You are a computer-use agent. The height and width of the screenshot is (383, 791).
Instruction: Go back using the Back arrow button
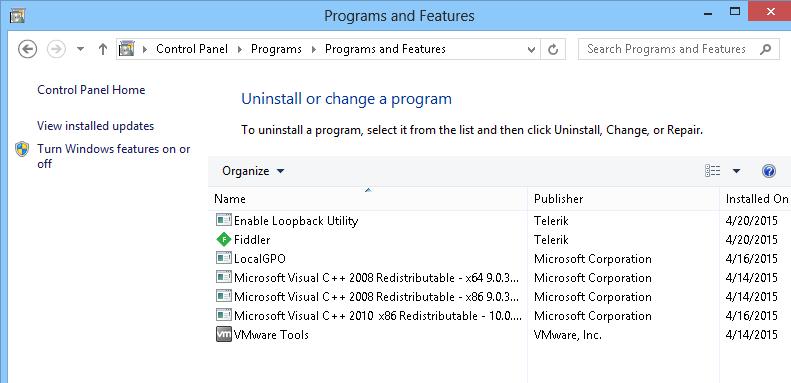28,49
